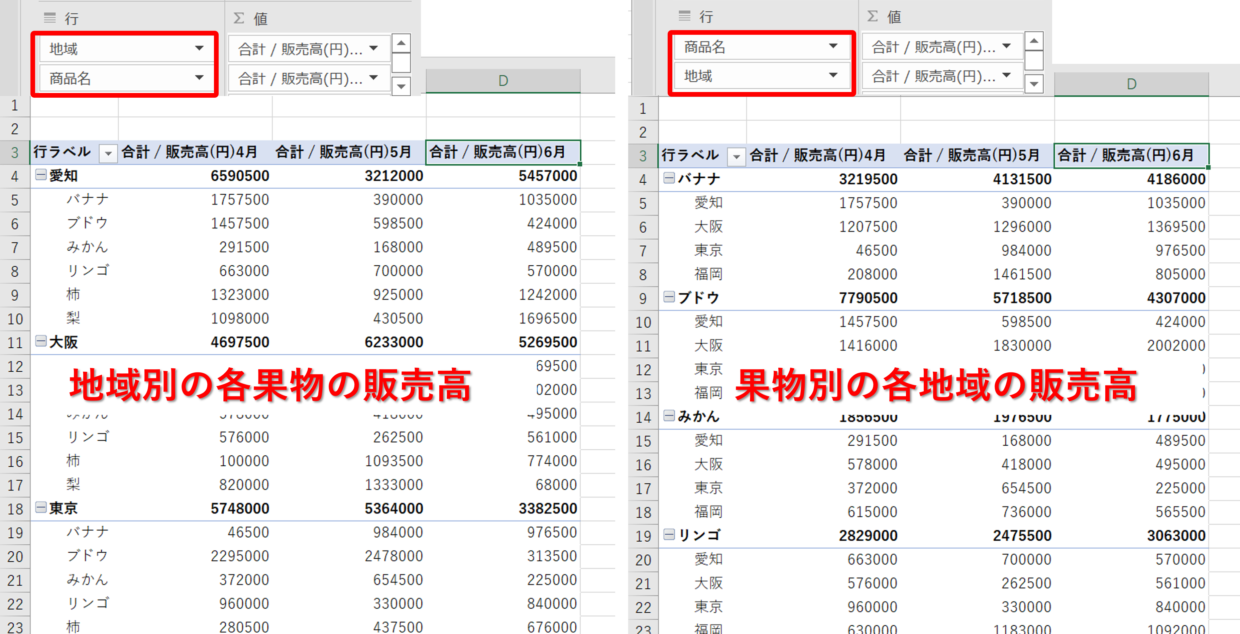Open the 商品名 row field dropdown on right panel

(x=833, y=46)
